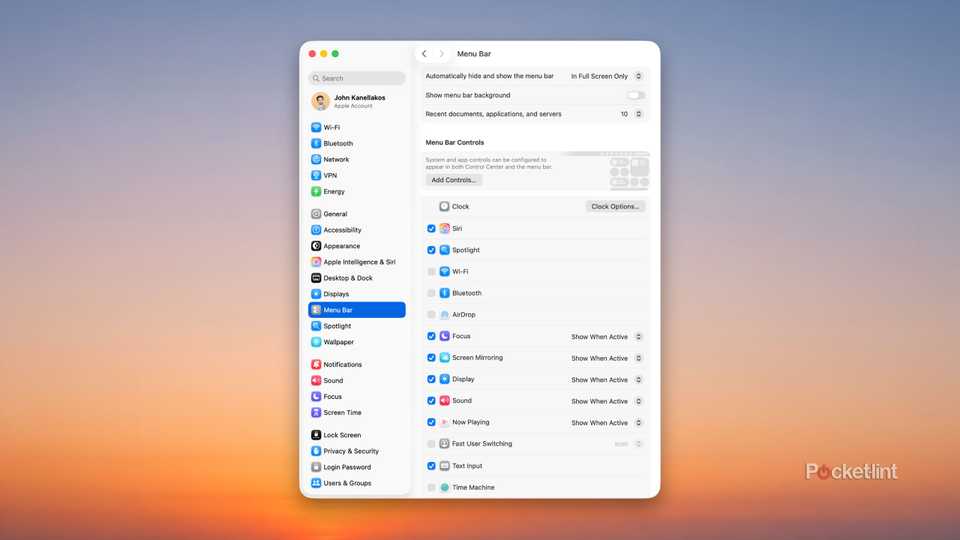960x540 pixels.
Task: Click the Displays icon in the sidebar
Action: [x=316, y=294]
